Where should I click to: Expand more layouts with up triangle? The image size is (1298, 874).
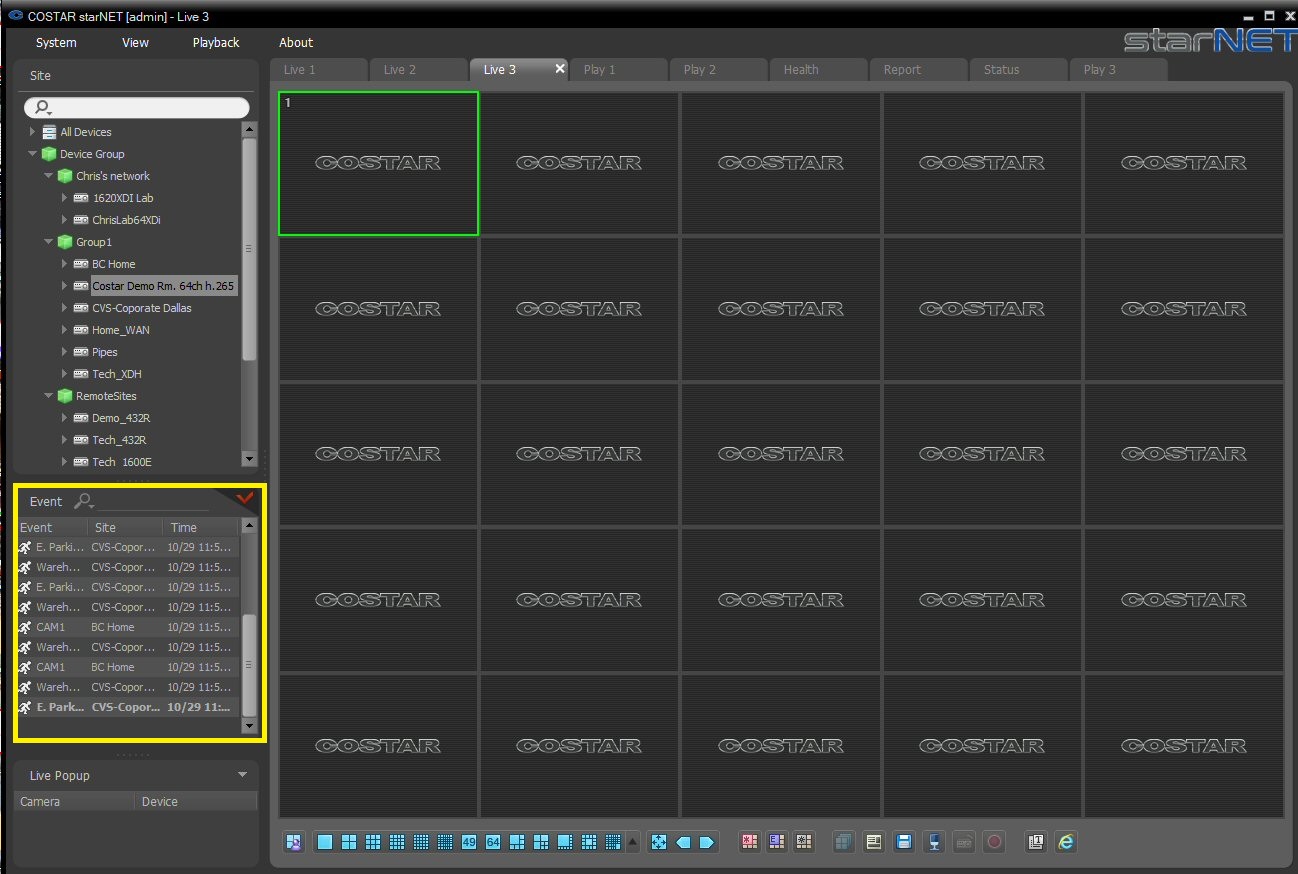632,843
